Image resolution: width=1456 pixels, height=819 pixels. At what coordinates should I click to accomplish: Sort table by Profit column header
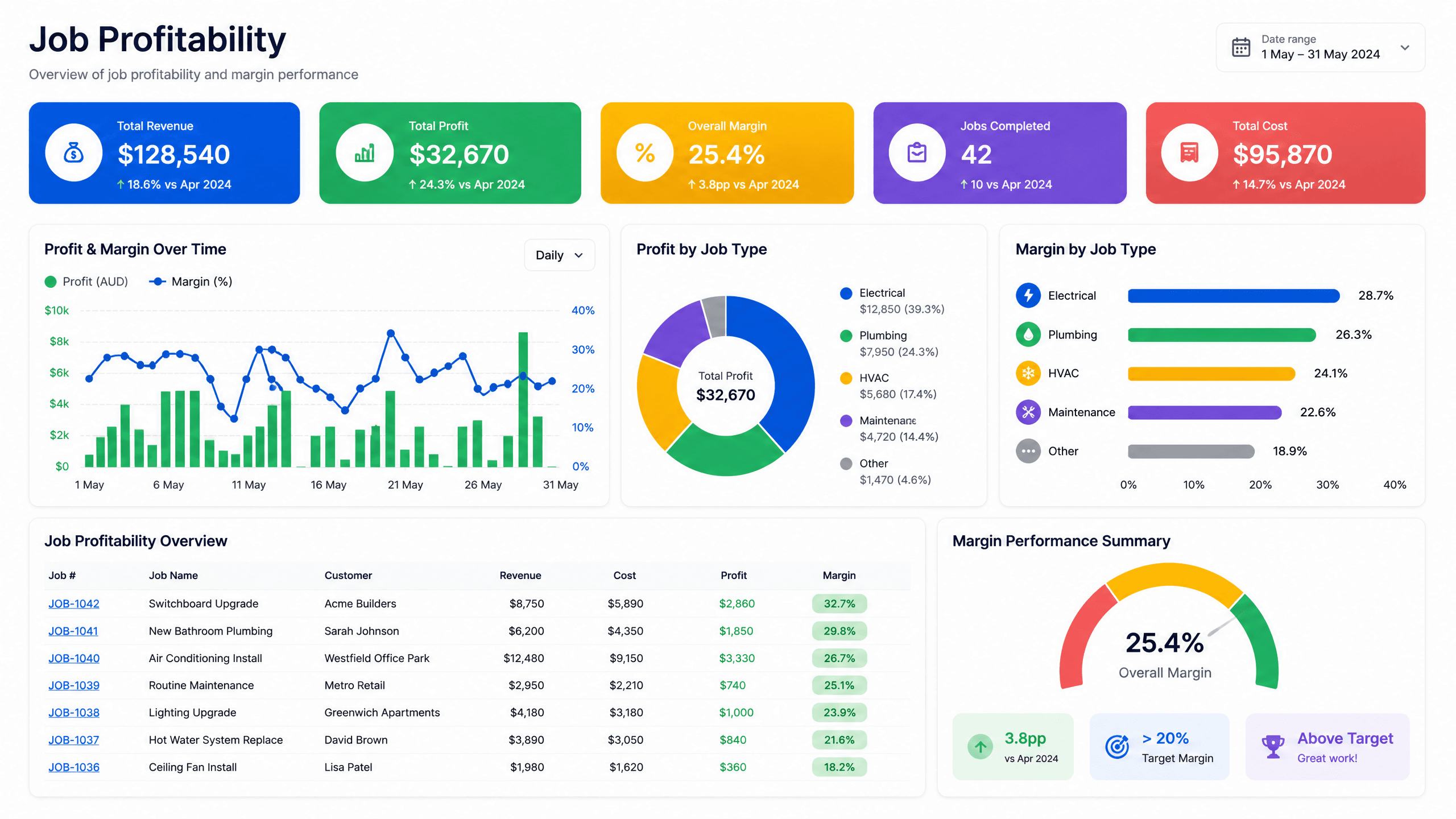pos(734,576)
